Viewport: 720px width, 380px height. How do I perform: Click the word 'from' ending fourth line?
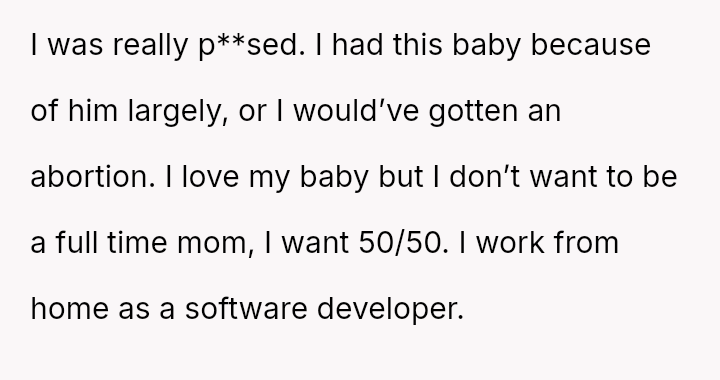[586, 242]
